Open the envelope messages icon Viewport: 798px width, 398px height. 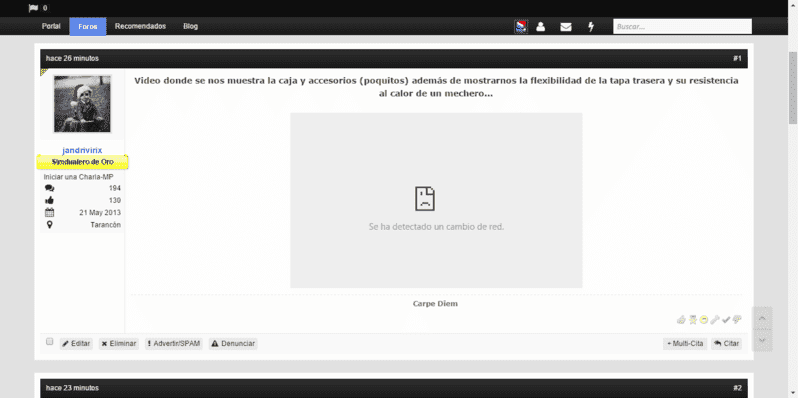tap(566, 27)
